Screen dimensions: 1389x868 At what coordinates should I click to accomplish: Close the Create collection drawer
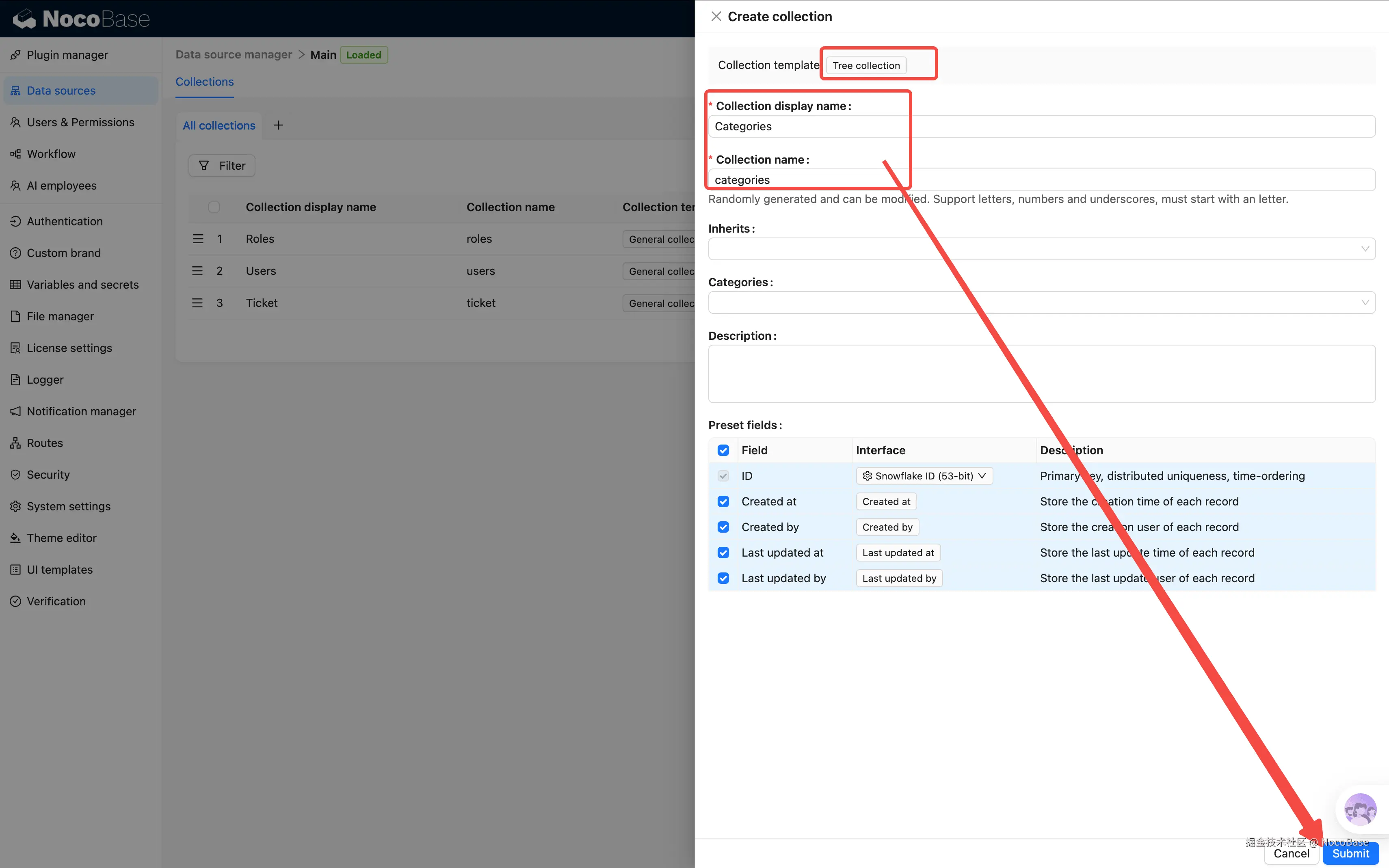click(x=716, y=17)
